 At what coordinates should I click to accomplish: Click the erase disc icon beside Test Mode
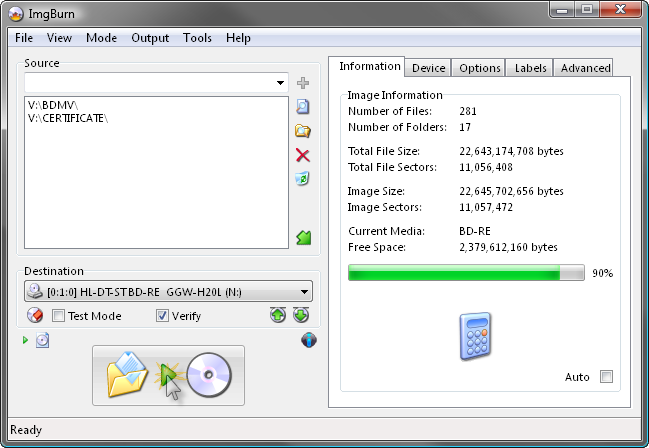[x=35, y=316]
